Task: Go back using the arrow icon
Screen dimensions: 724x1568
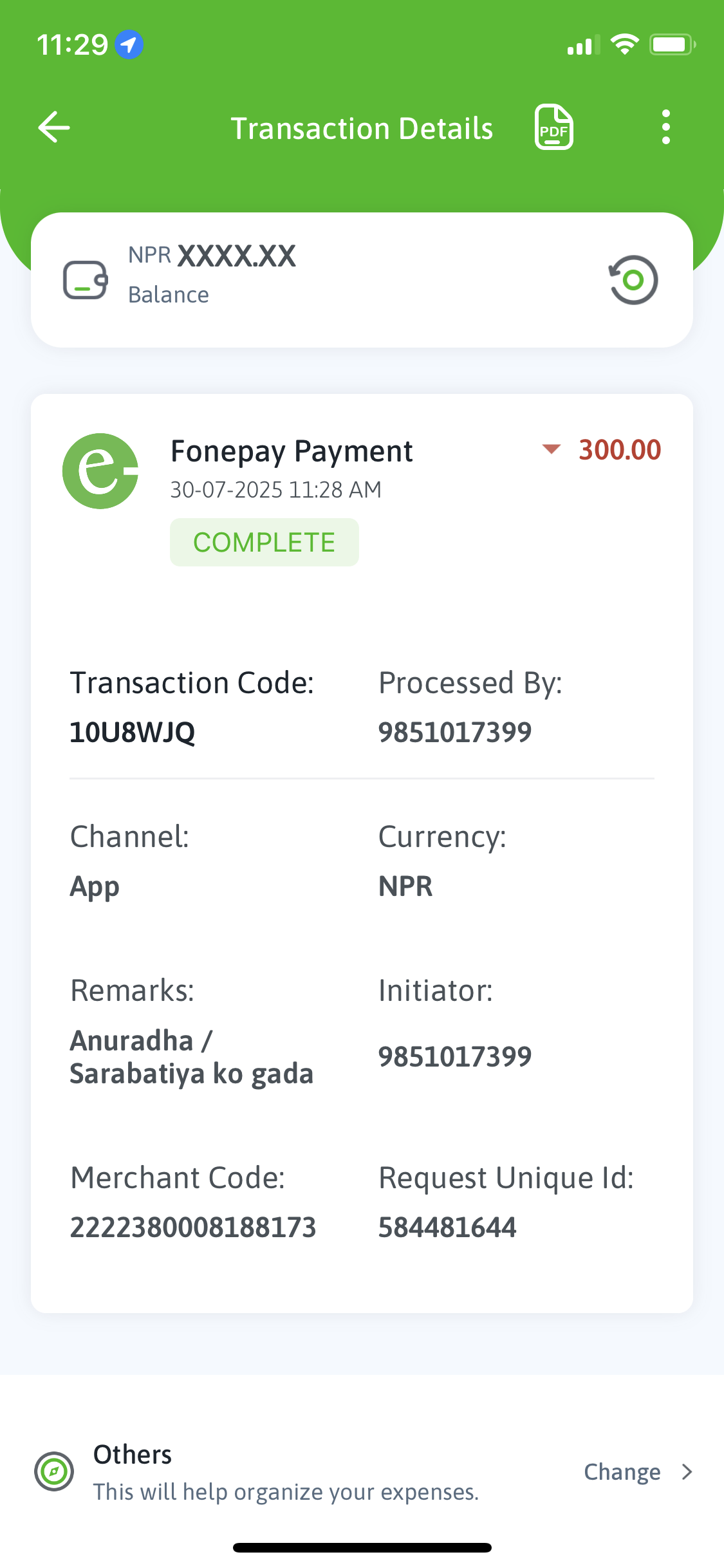Action: tap(54, 127)
